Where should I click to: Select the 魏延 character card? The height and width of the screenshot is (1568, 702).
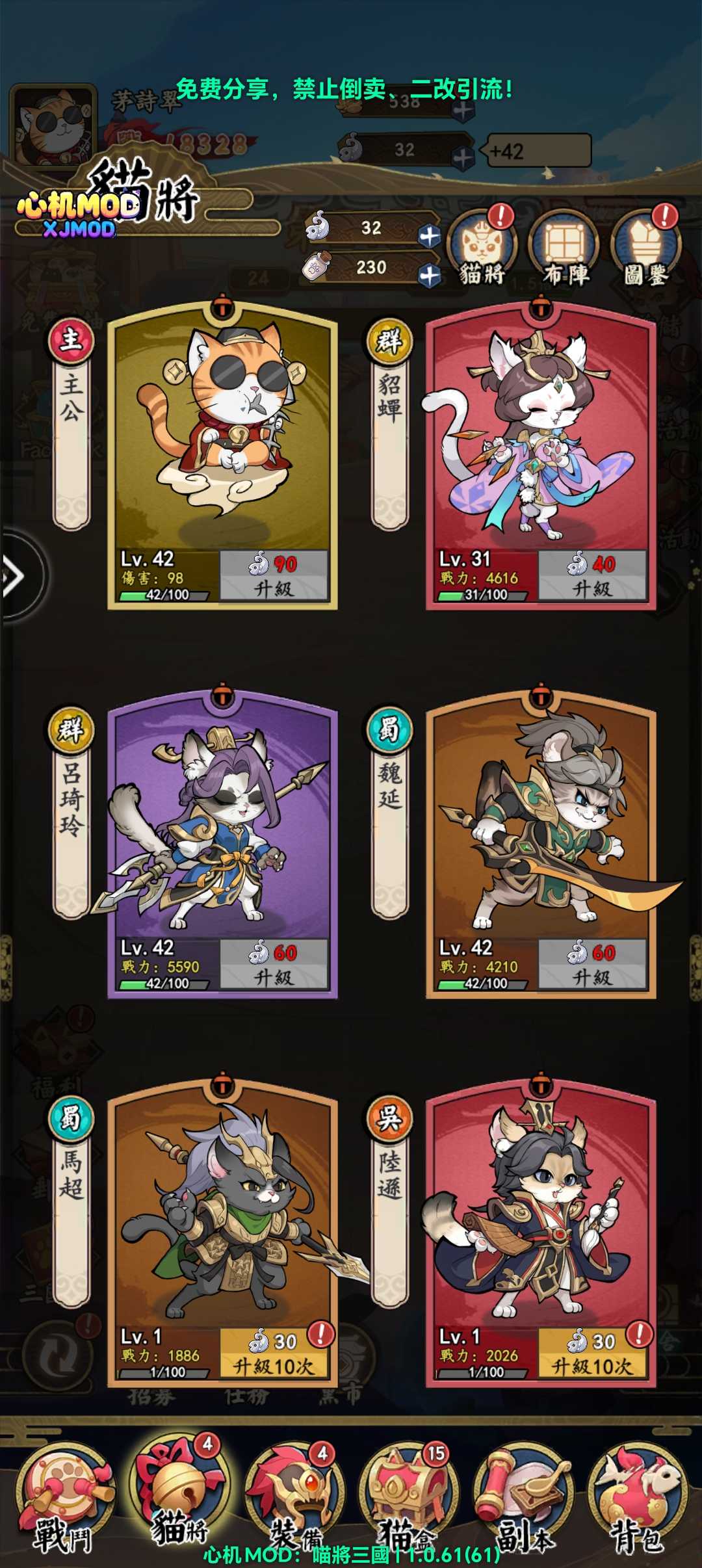click(541, 843)
